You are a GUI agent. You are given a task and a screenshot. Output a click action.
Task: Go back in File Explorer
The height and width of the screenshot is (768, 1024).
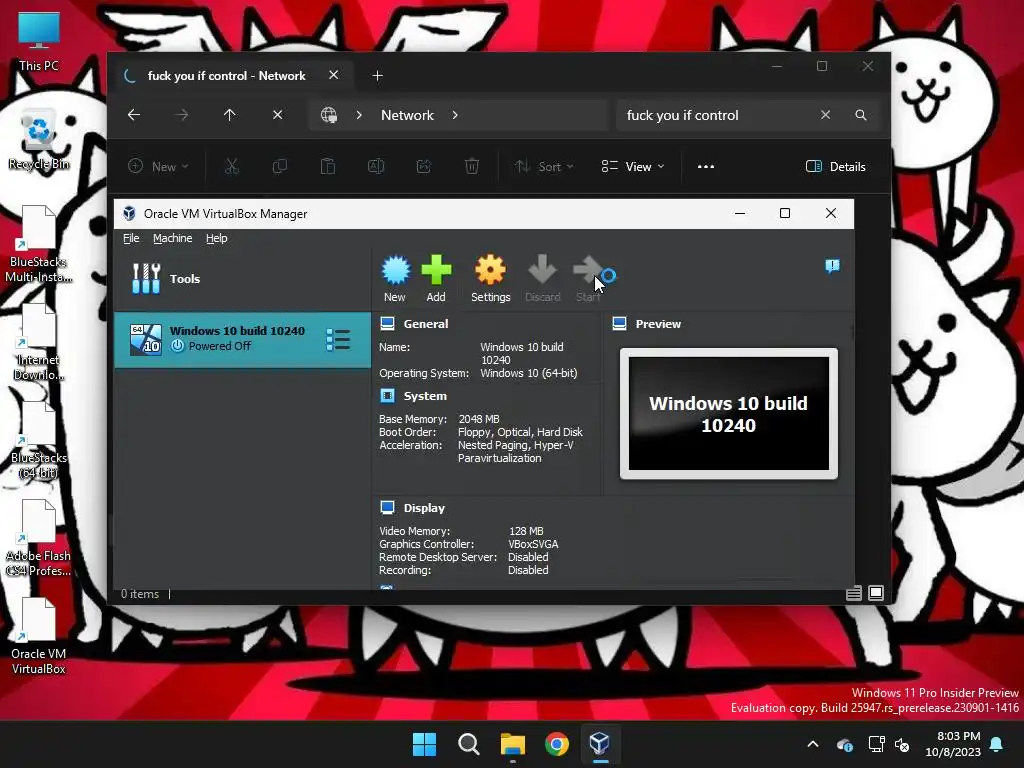click(134, 115)
